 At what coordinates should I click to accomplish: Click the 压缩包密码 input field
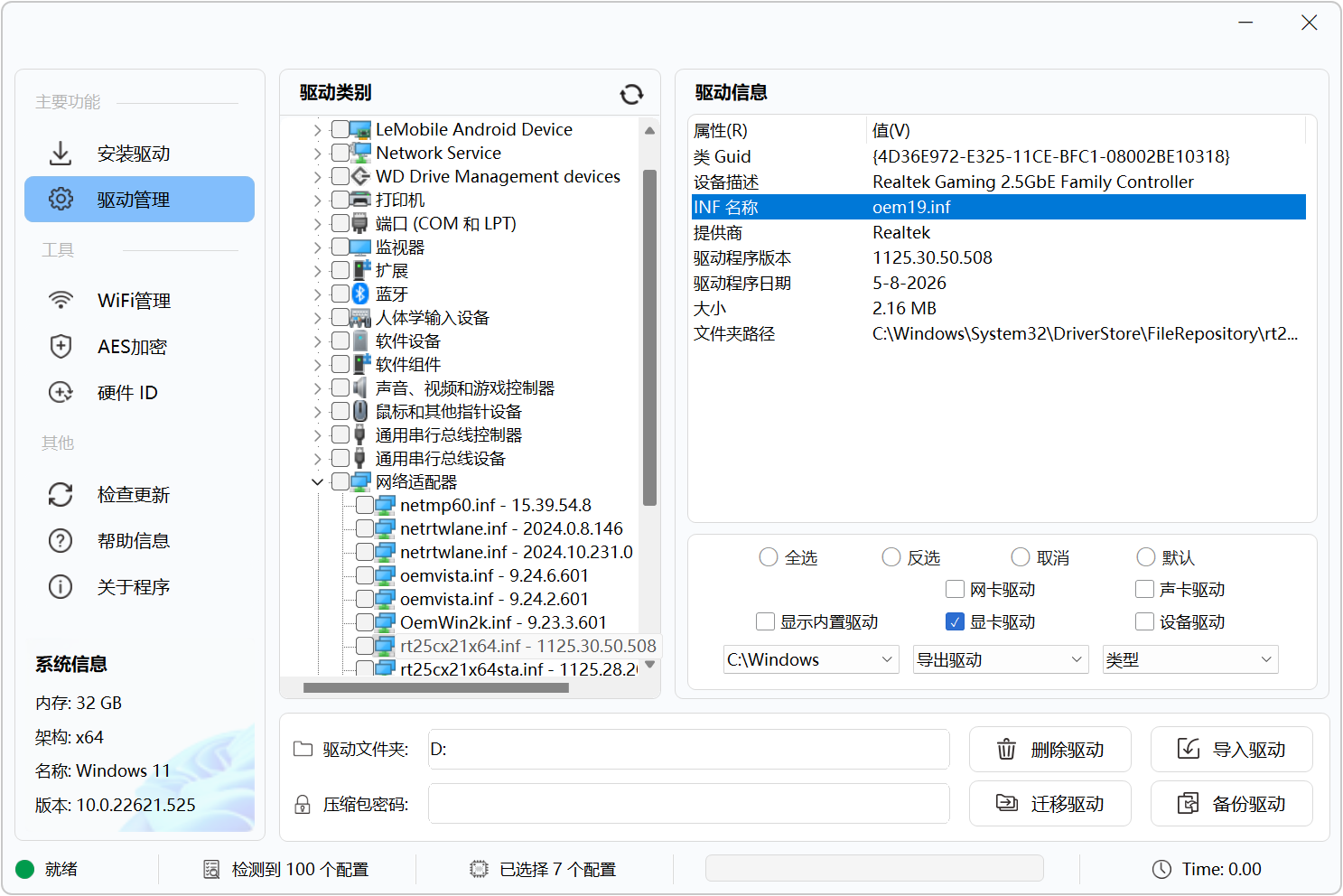pyautogui.click(x=688, y=803)
